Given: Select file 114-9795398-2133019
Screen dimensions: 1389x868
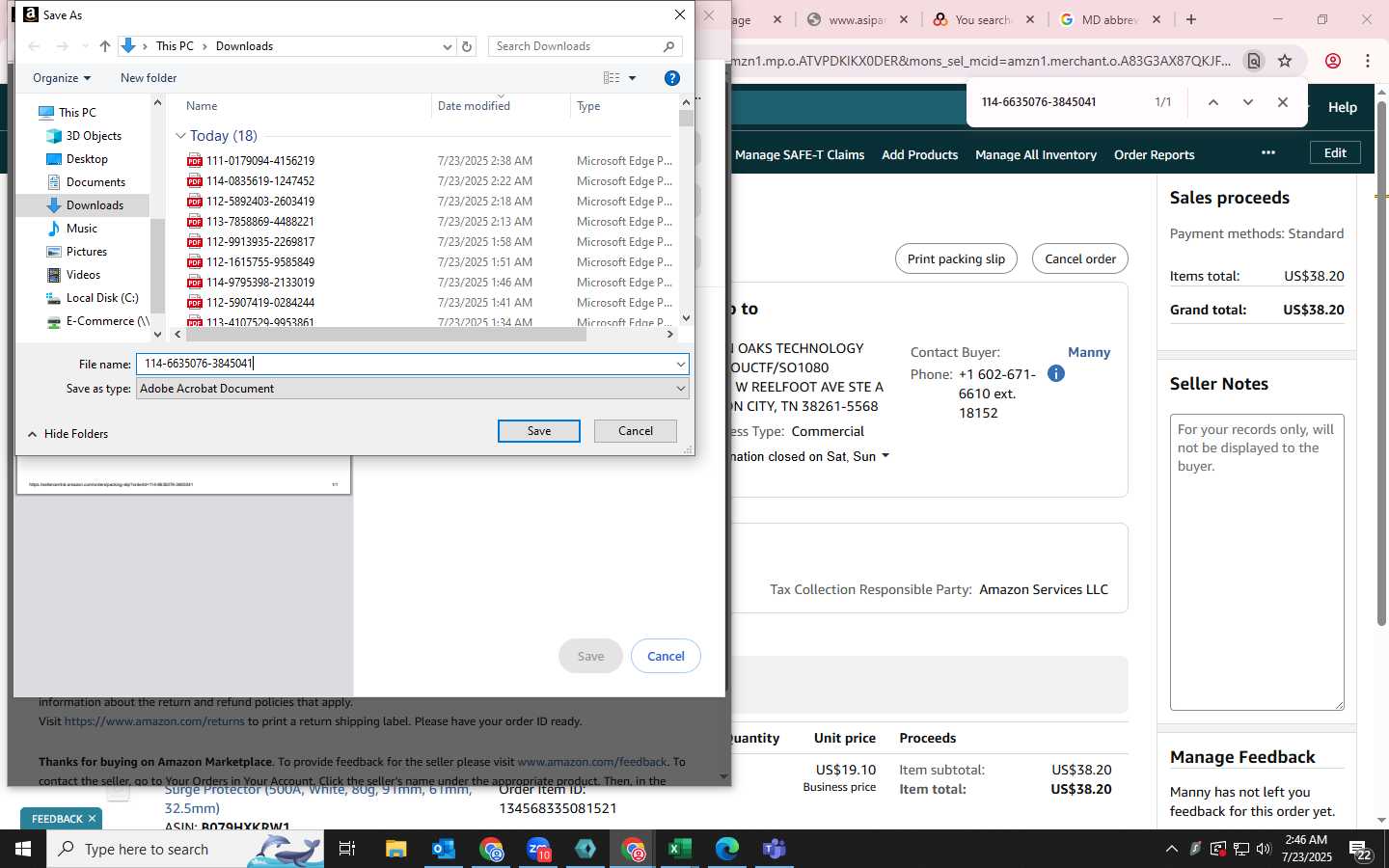Looking at the screenshot, I should tap(260, 283).
